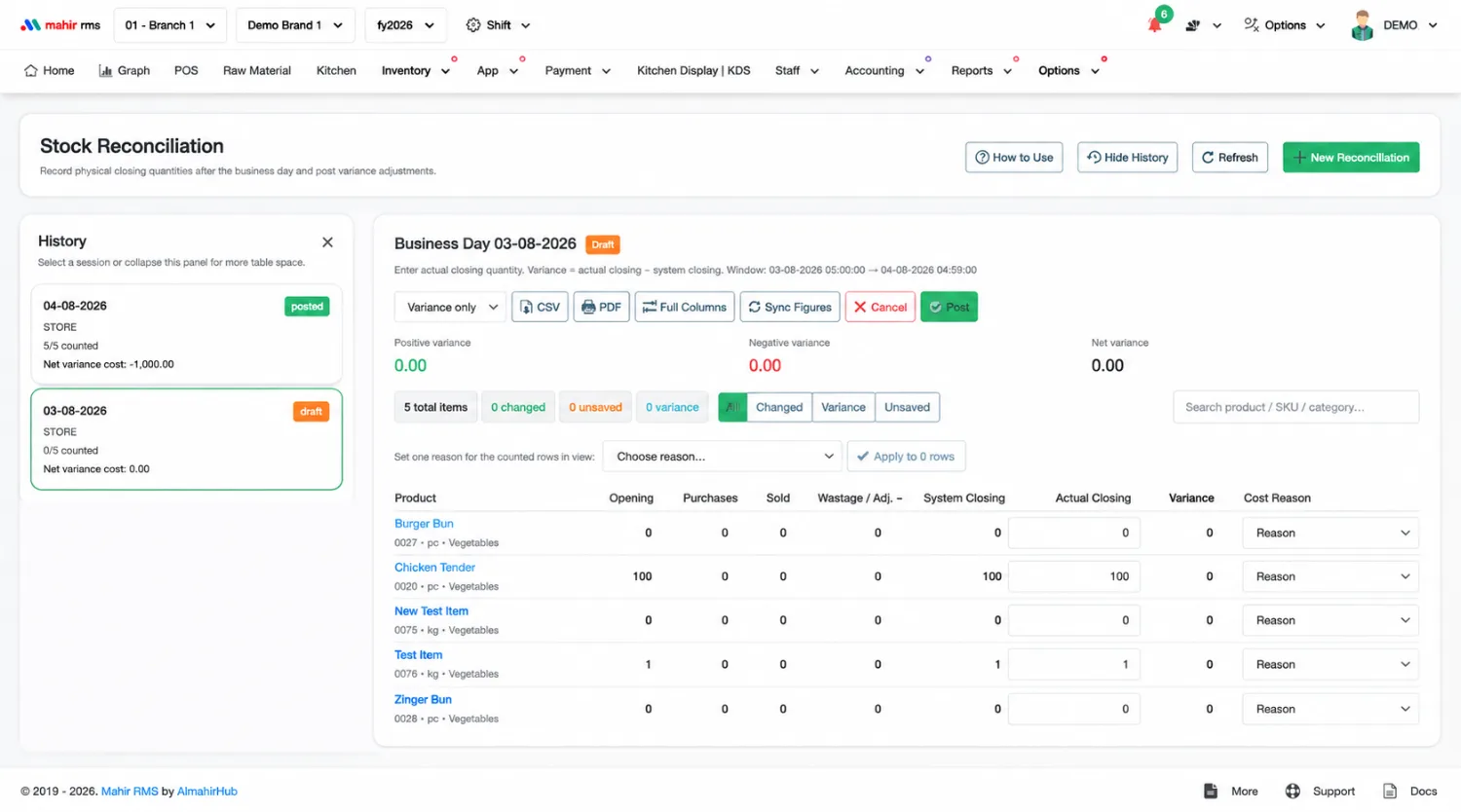Click the Shift gear icon
Viewport: 1461px width, 812px height.
point(473,25)
